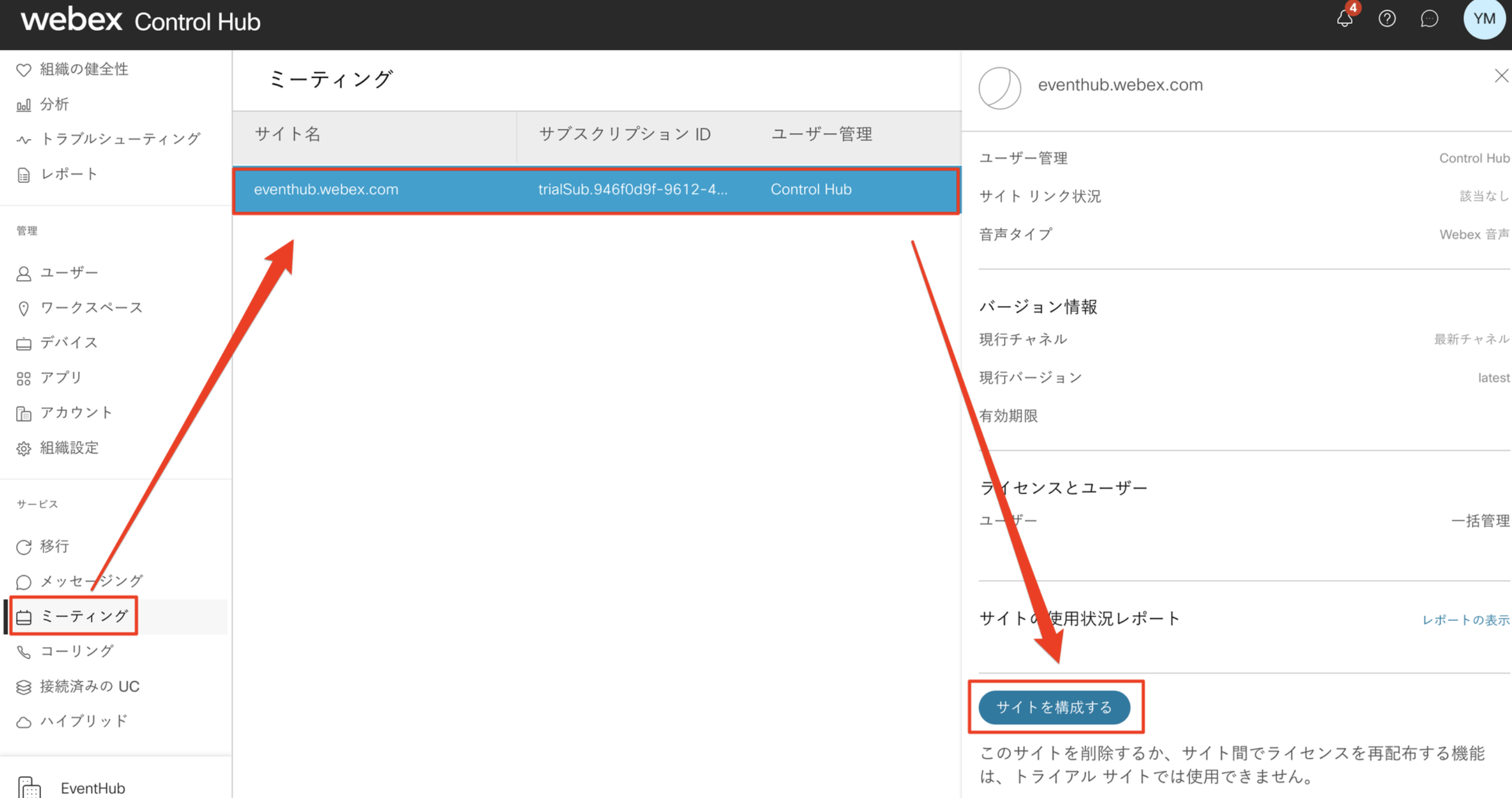Open 組織の健全性 in the sidebar
The image size is (1512, 798).
coord(84,69)
